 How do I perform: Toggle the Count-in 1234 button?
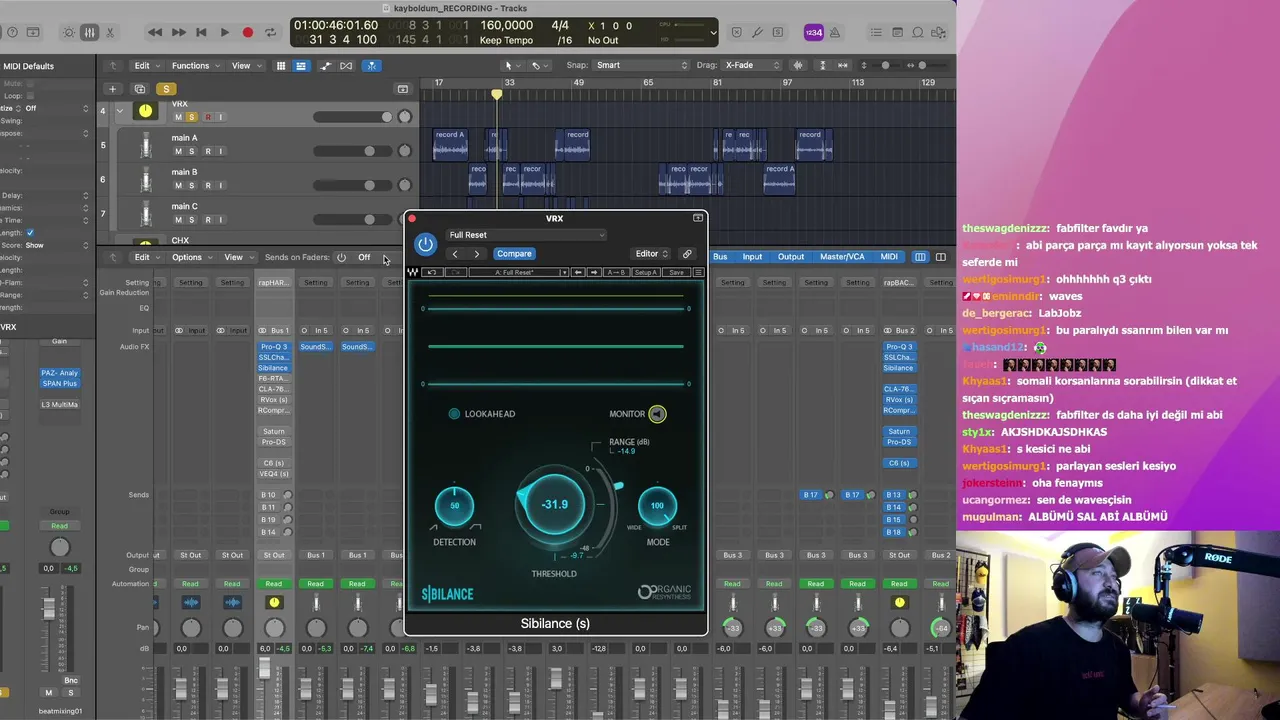[x=814, y=32]
